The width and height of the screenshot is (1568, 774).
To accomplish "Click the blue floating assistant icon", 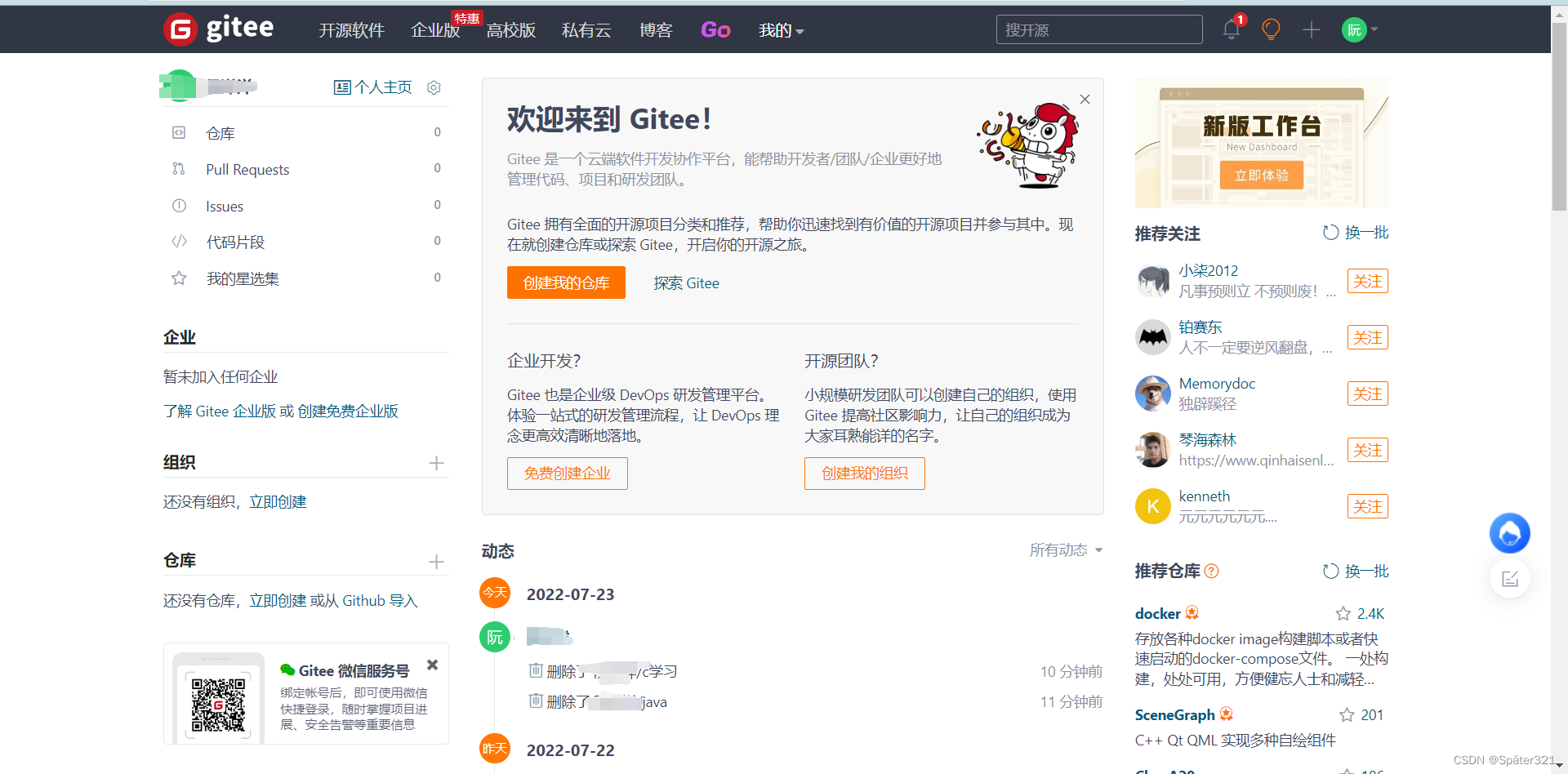I will point(1510,533).
